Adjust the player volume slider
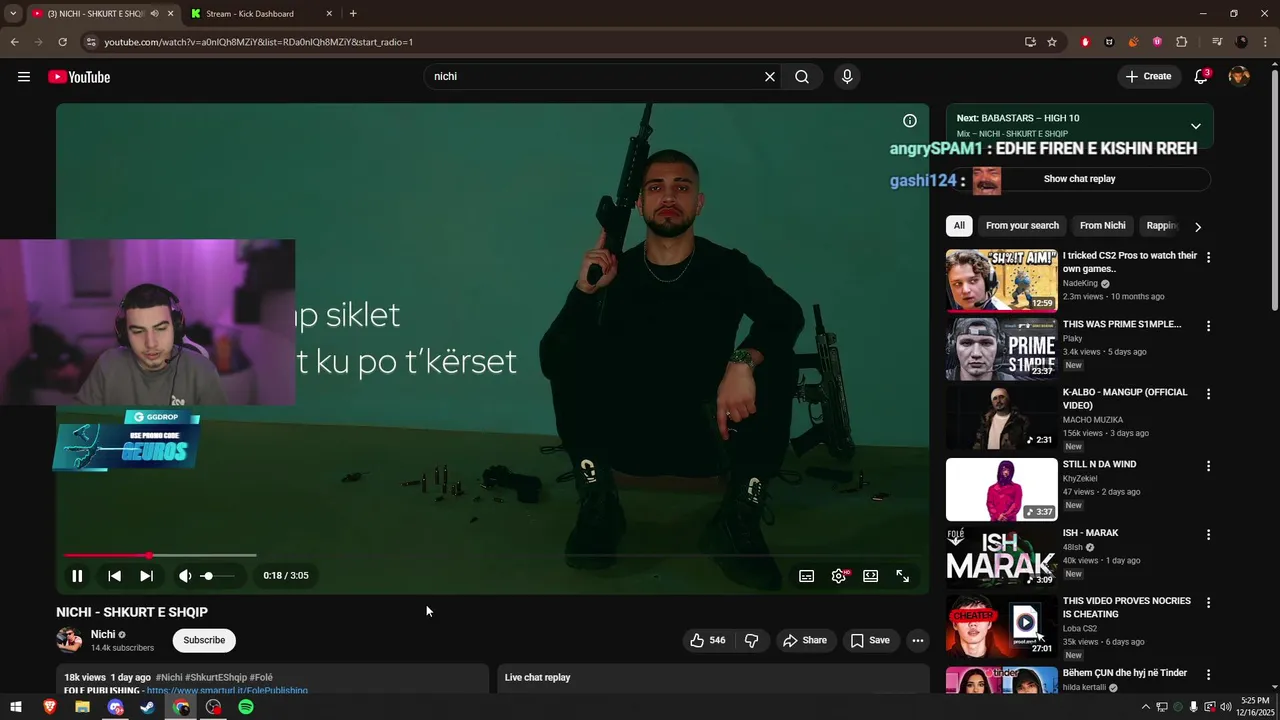1280x720 pixels. click(x=217, y=576)
